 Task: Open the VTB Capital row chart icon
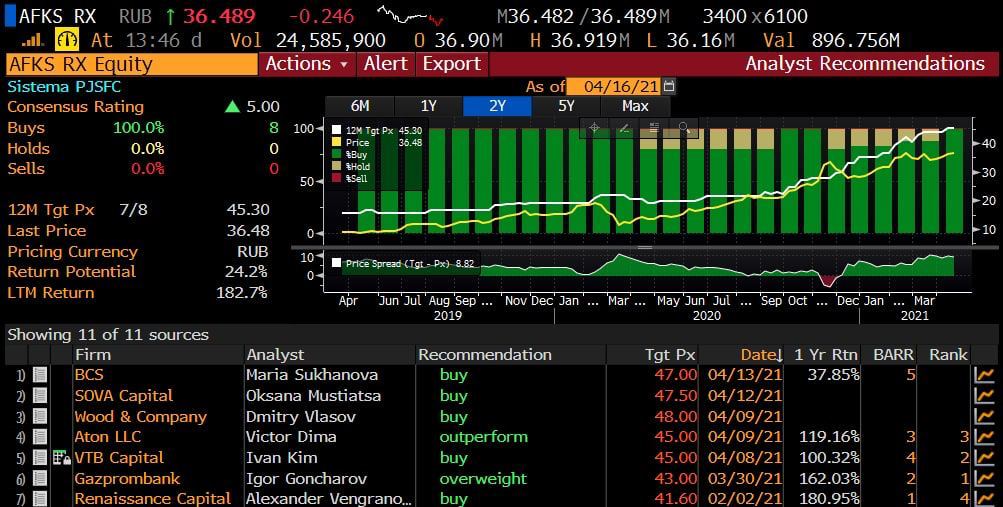pos(984,458)
